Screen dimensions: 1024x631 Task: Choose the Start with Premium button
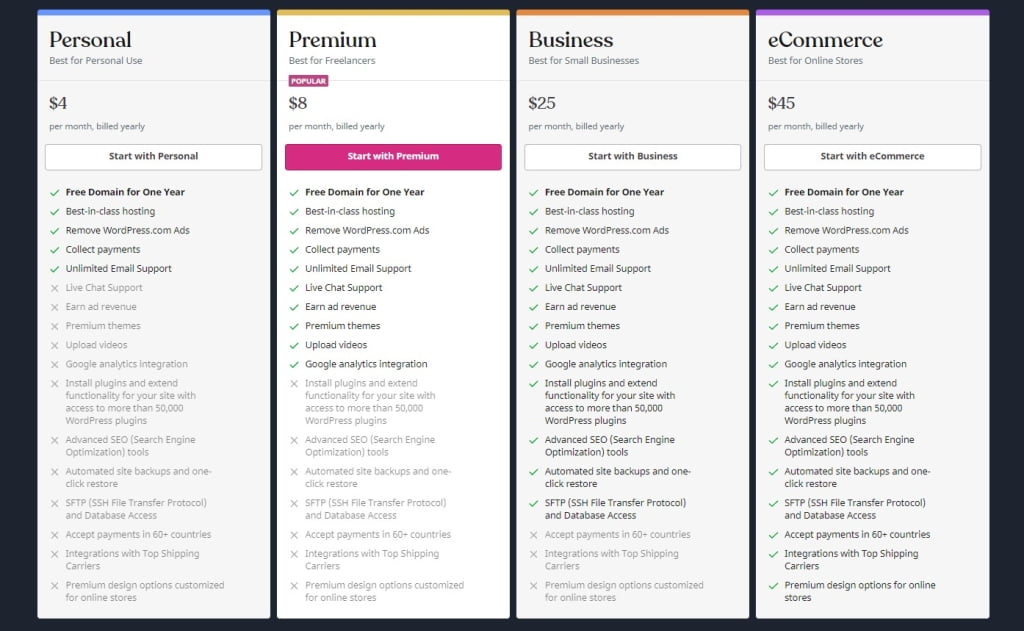pos(393,157)
